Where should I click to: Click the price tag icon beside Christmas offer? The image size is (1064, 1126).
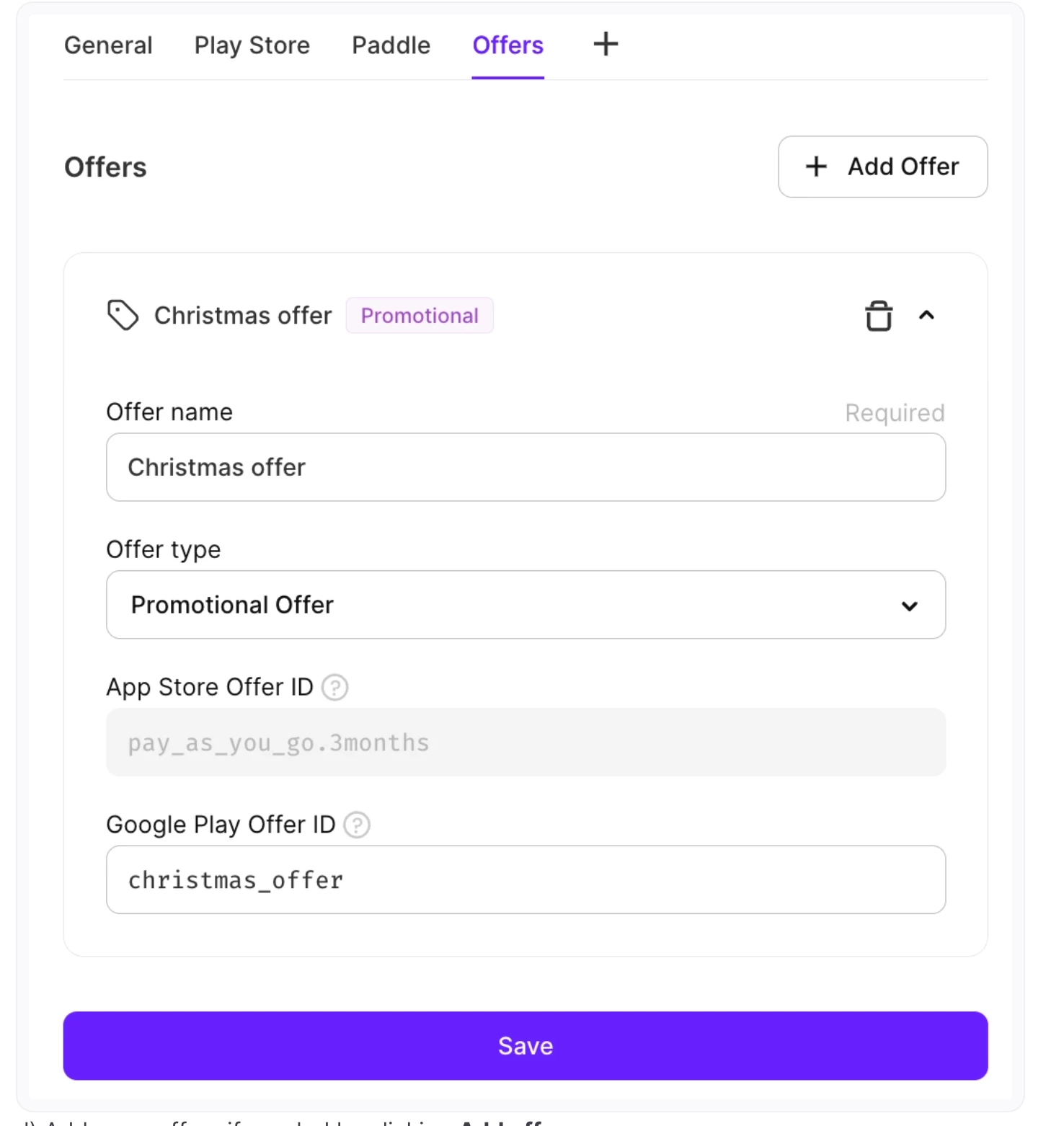pyautogui.click(x=123, y=315)
